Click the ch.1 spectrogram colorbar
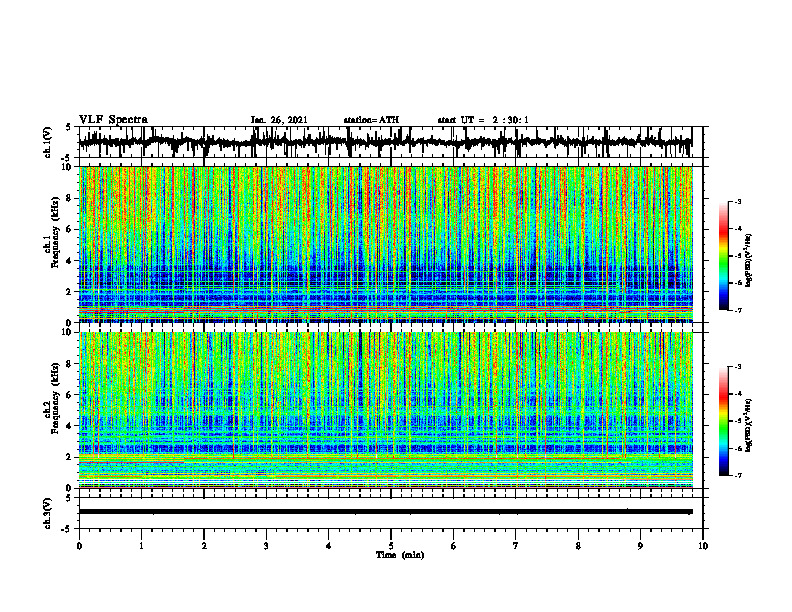The height and width of the screenshot is (612, 792). [723, 256]
